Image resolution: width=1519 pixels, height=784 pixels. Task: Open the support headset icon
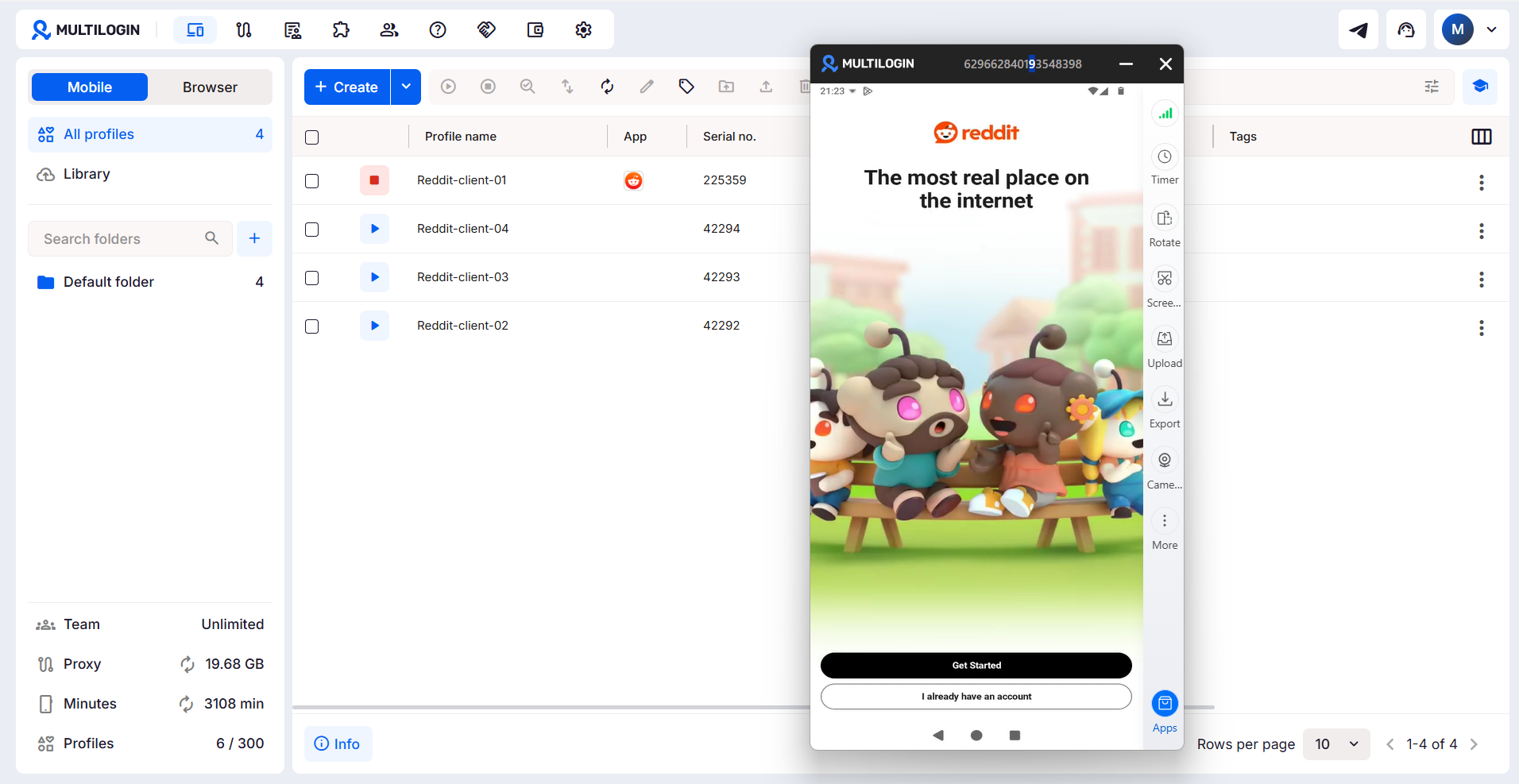(x=1406, y=30)
